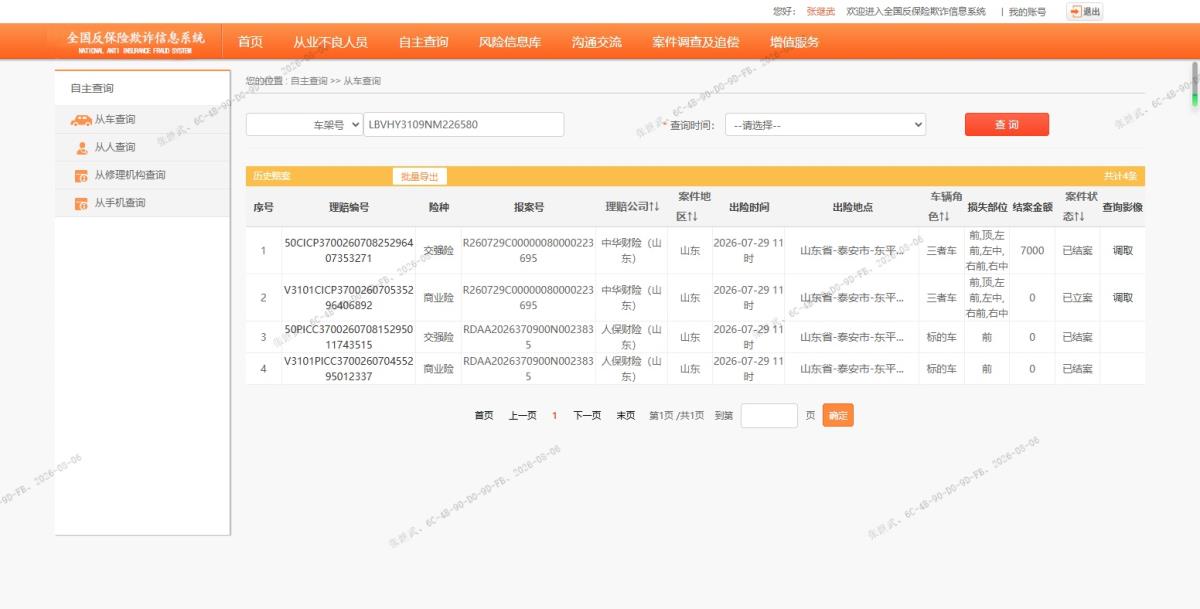Open the 首页 menu
This screenshot has height=609, width=1200.
(x=250, y=42)
